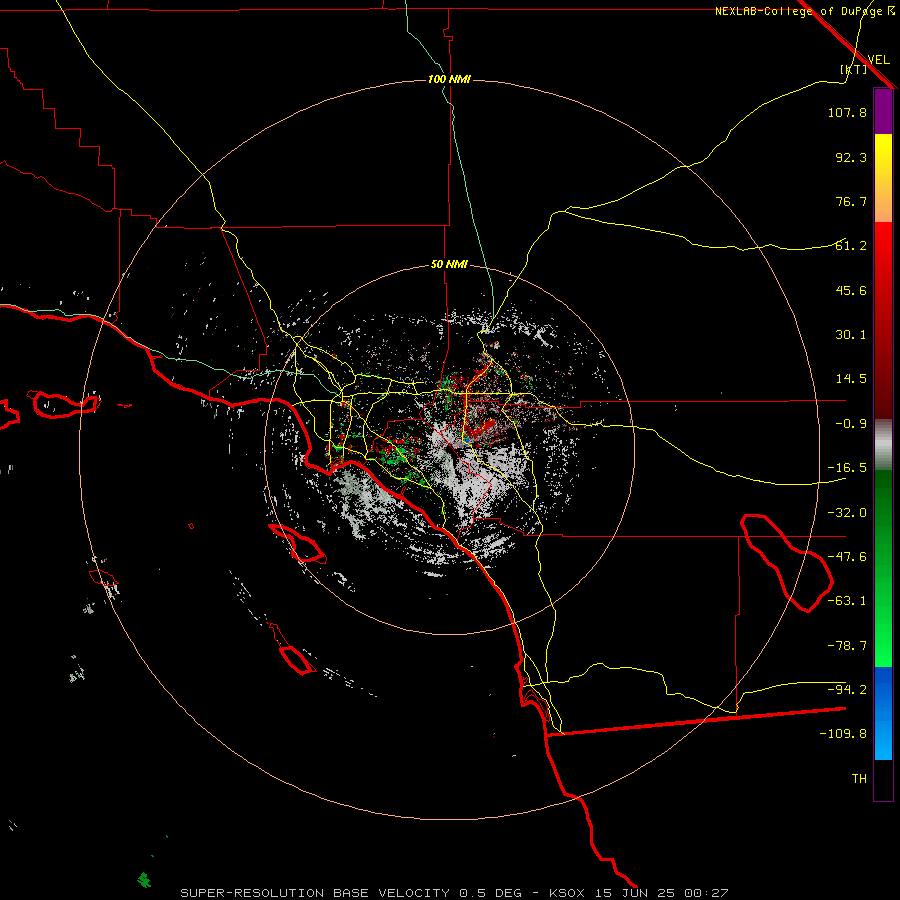Click the Super-Resolution Base Velocity caption
Viewport: 900px width, 900px height.
click(454, 893)
